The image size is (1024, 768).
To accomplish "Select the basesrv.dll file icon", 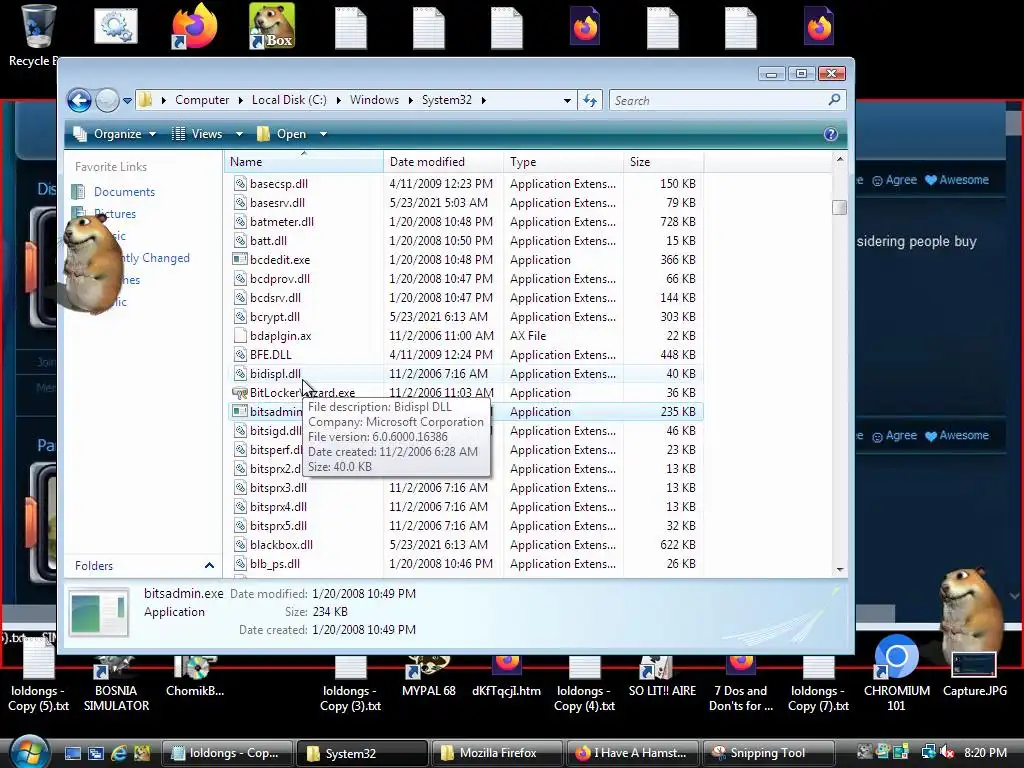I will pos(240,202).
